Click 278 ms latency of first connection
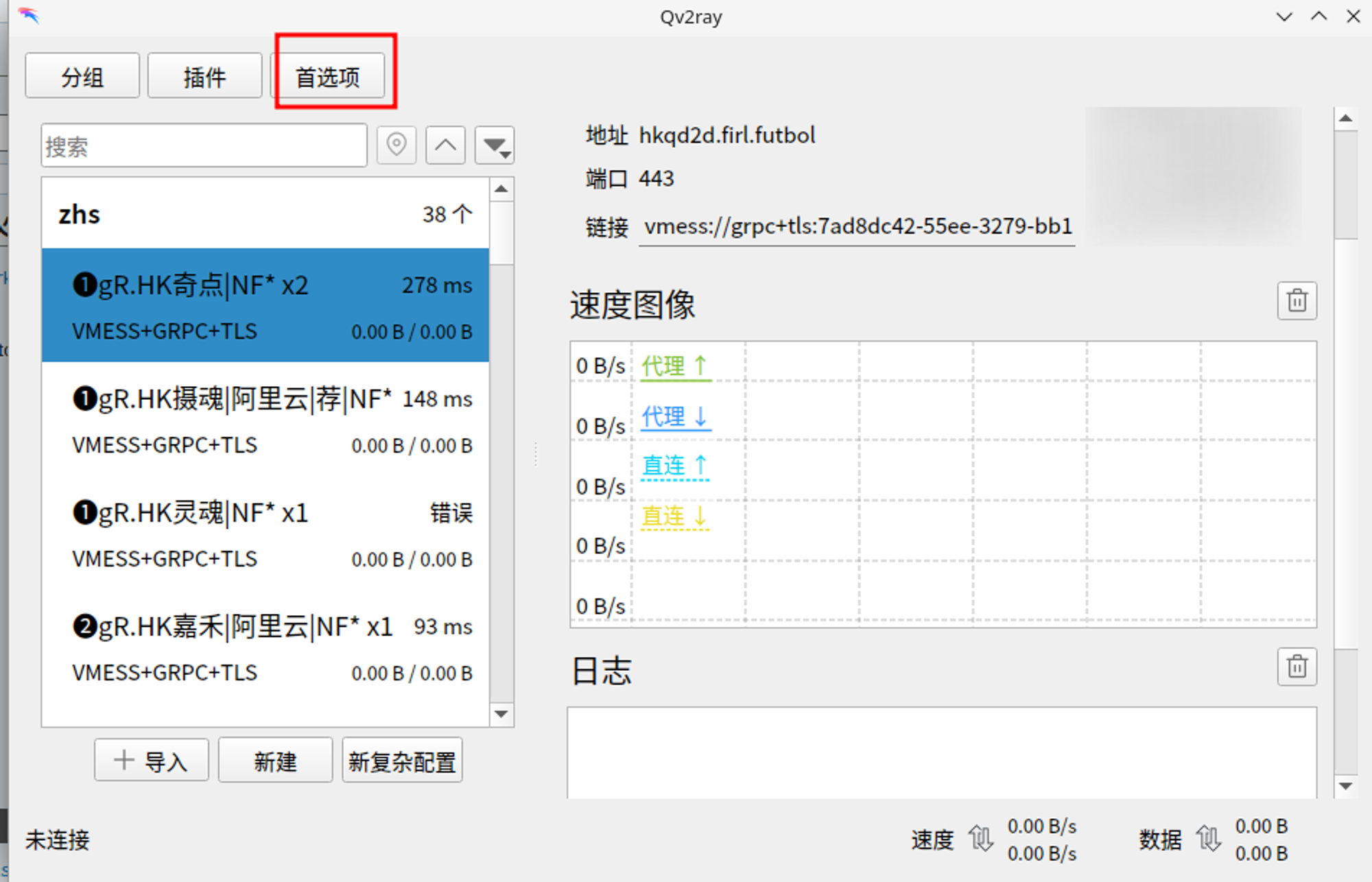Screen dimensions: 1372x882 [x=437, y=285]
